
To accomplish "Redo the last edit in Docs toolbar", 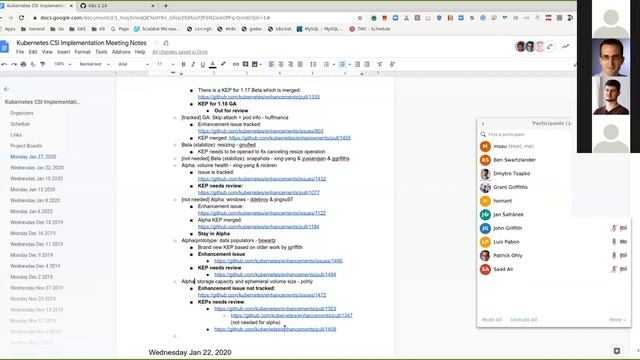I will click(14, 64).
